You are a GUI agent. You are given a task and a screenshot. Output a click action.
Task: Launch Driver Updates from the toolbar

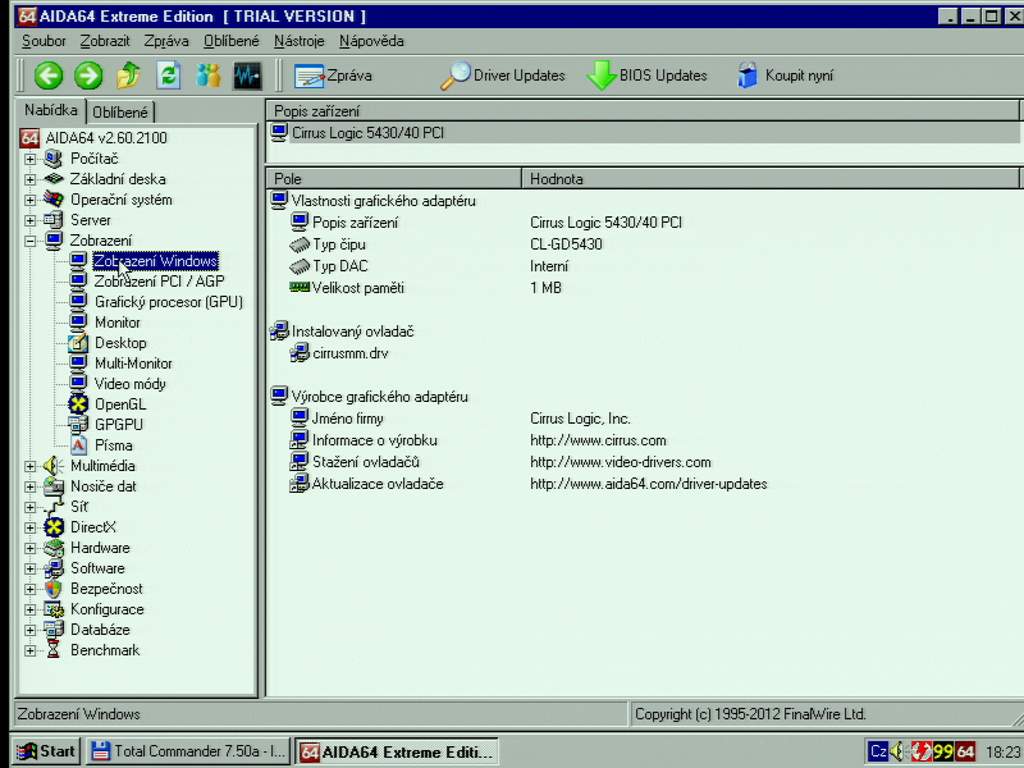(503, 76)
